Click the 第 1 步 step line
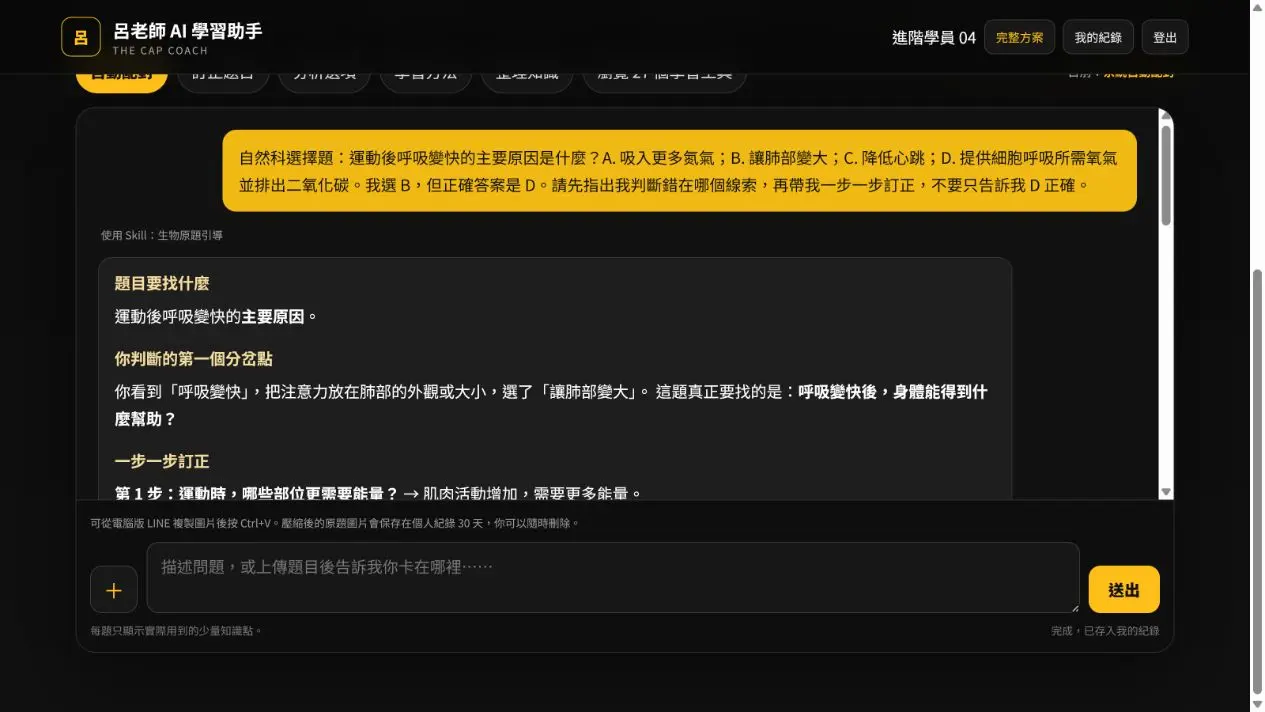Screen dimensions: 1265x712 (378, 493)
